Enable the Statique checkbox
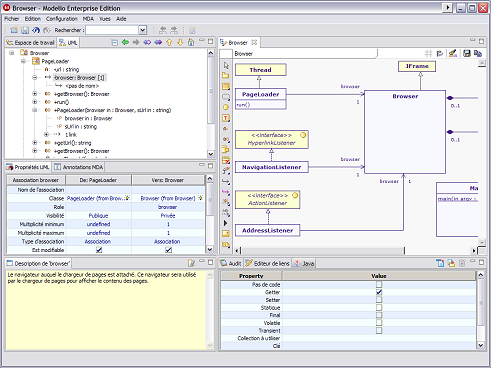Viewport: 491px width, 368px height. [379, 307]
